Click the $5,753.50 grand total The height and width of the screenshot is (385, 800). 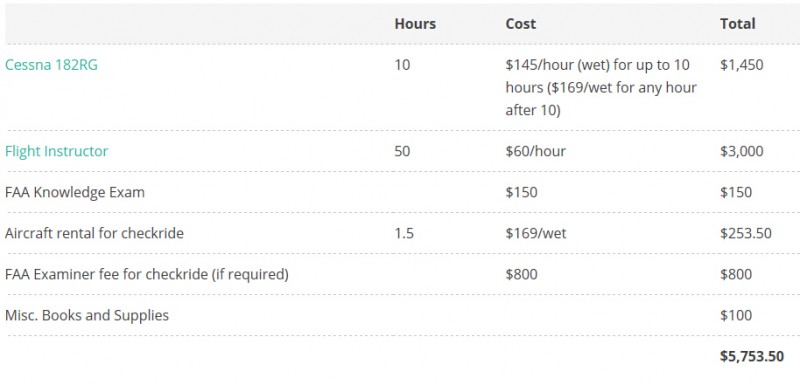tap(752, 356)
